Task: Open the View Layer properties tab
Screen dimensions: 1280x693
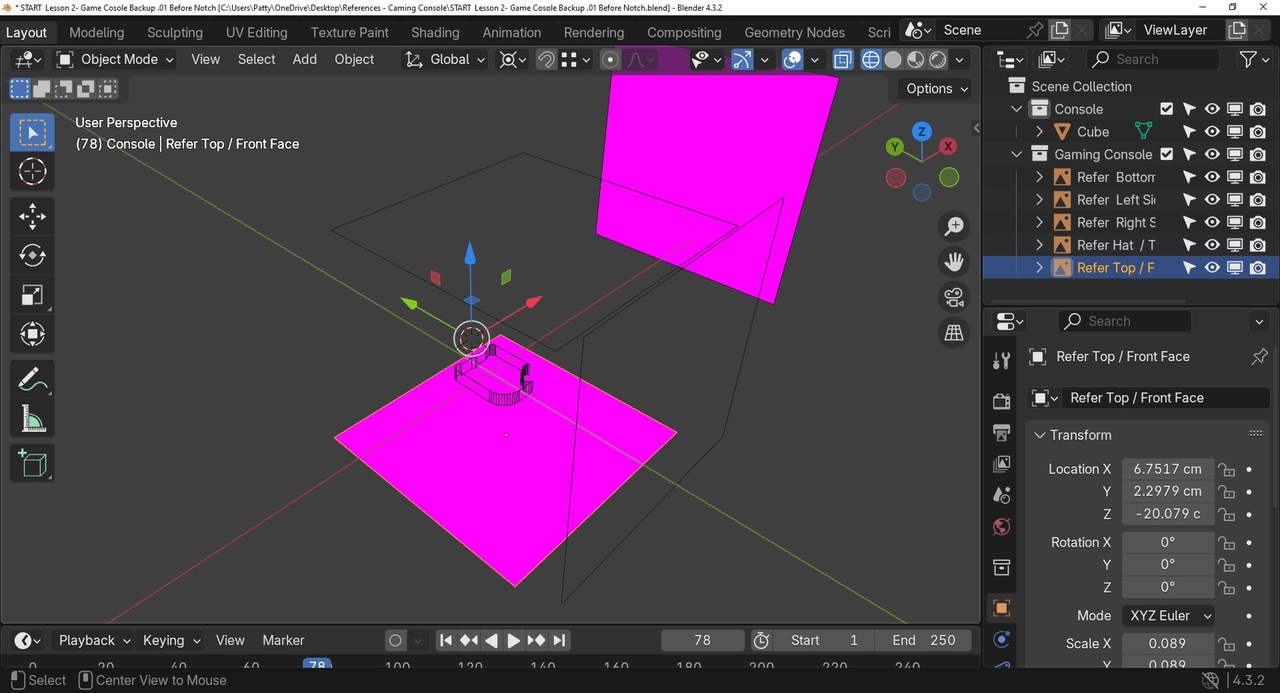Action: (x=1001, y=464)
